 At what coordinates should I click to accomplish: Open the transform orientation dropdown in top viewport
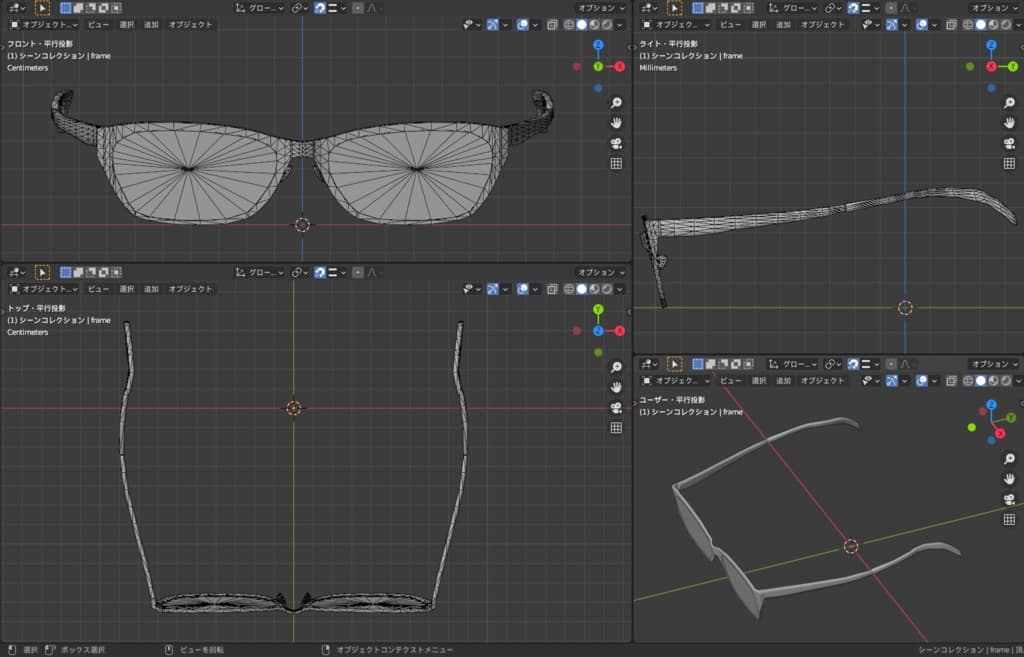tap(258, 272)
